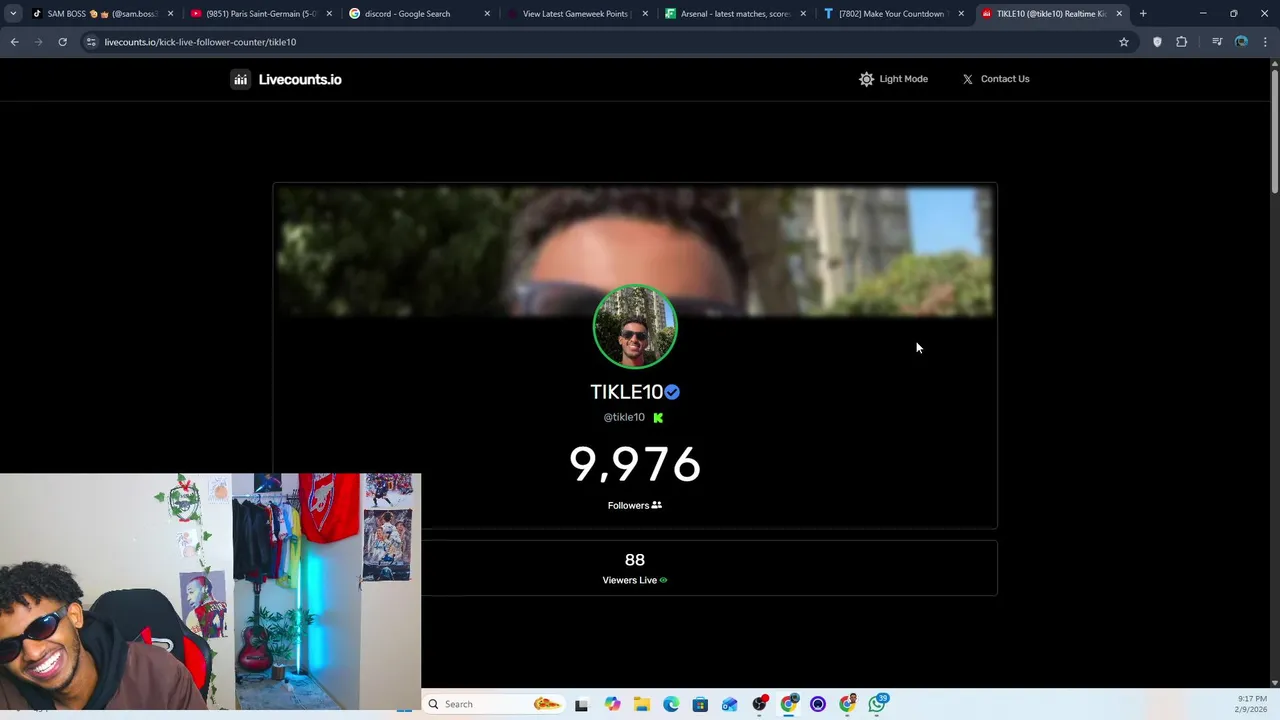Image resolution: width=1280 pixels, height=720 pixels.
Task: Click the Followers people icon
Action: [657, 505]
